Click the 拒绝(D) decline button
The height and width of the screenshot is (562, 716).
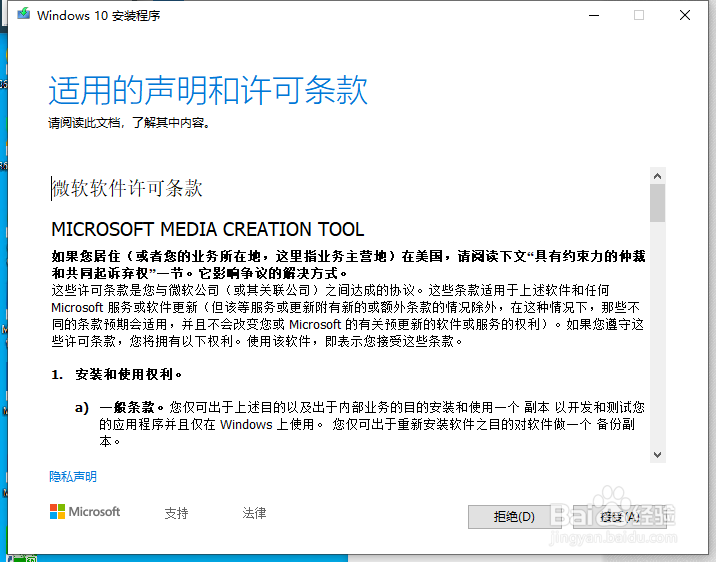pyautogui.click(x=514, y=517)
